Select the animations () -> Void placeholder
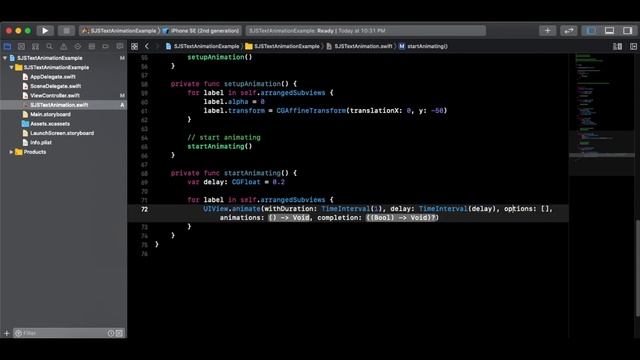 tap(289, 218)
